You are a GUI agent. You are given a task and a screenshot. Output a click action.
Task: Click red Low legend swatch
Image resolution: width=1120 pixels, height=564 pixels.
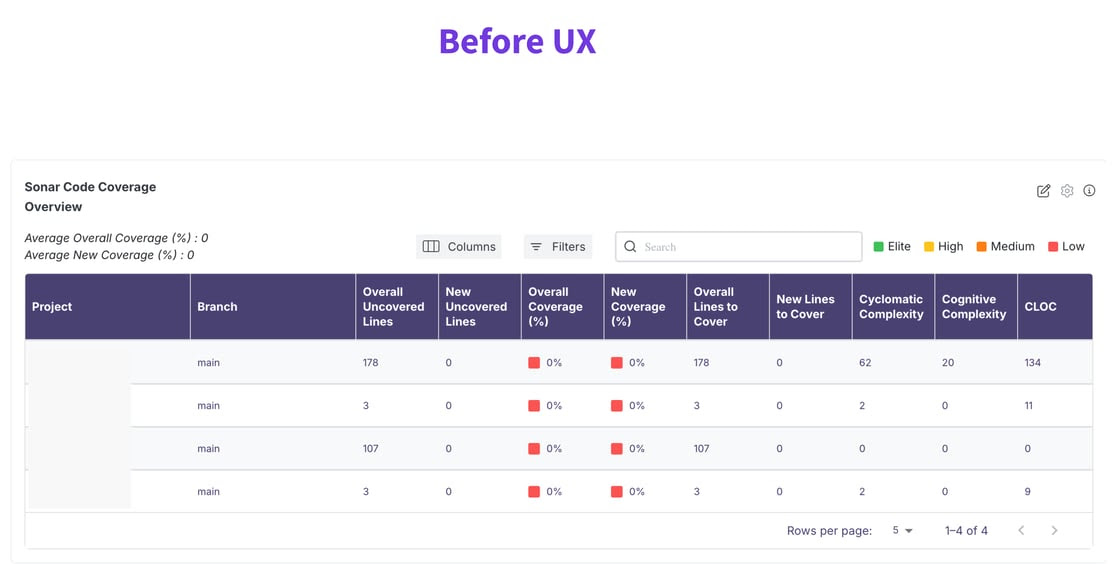[1053, 247]
